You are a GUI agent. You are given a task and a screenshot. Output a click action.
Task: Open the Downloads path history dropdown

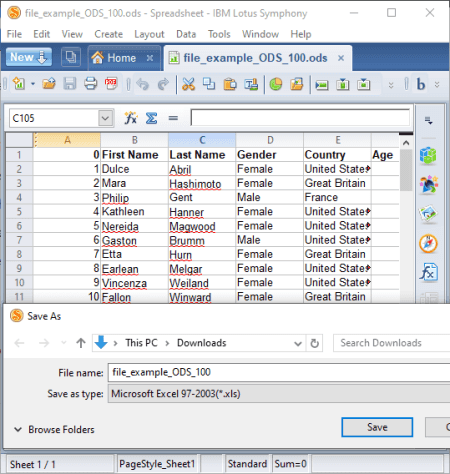coord(298,343)
